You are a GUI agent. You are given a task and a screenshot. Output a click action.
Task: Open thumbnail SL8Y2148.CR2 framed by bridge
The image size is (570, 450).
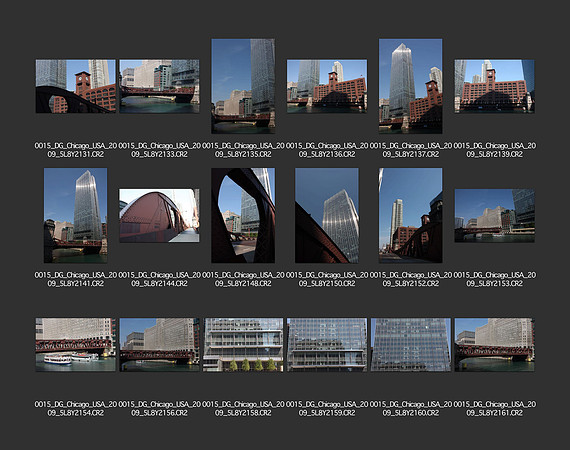[243, 215]
